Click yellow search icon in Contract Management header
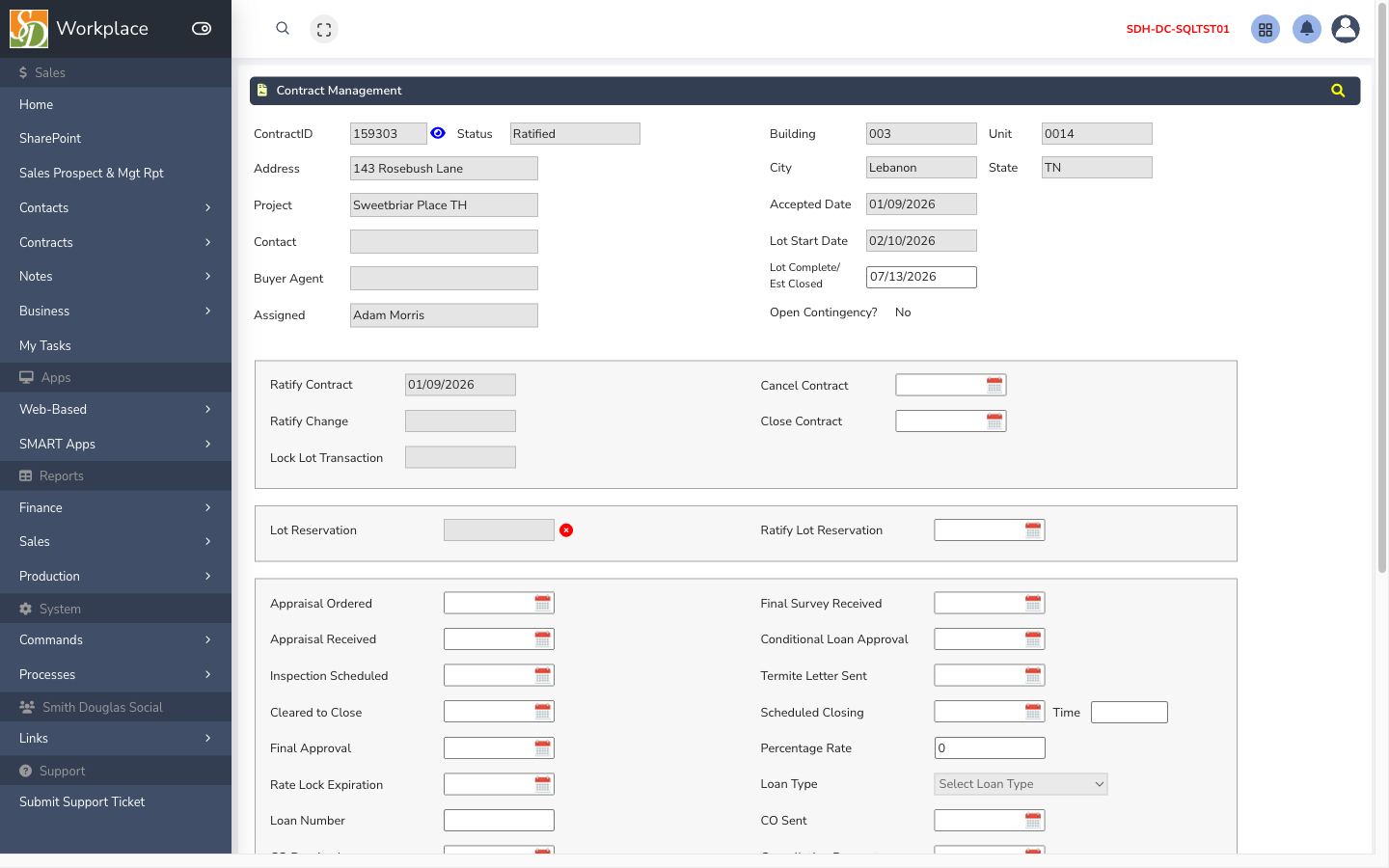 point(1338,91)
